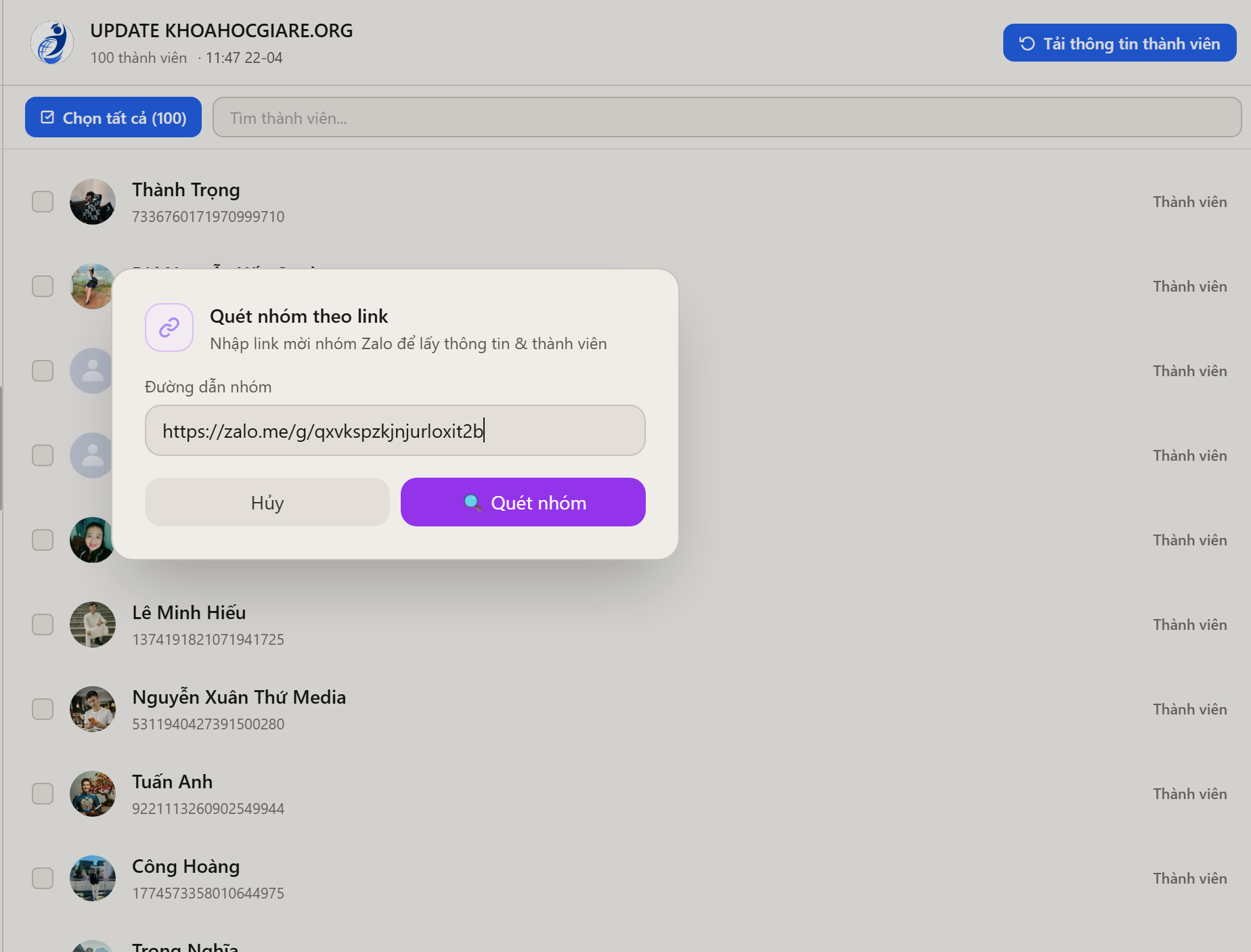Screen dimensions: 1251x952
Task: Enable the checkbox for Công Hoàng
Action: tap(43, 878)
